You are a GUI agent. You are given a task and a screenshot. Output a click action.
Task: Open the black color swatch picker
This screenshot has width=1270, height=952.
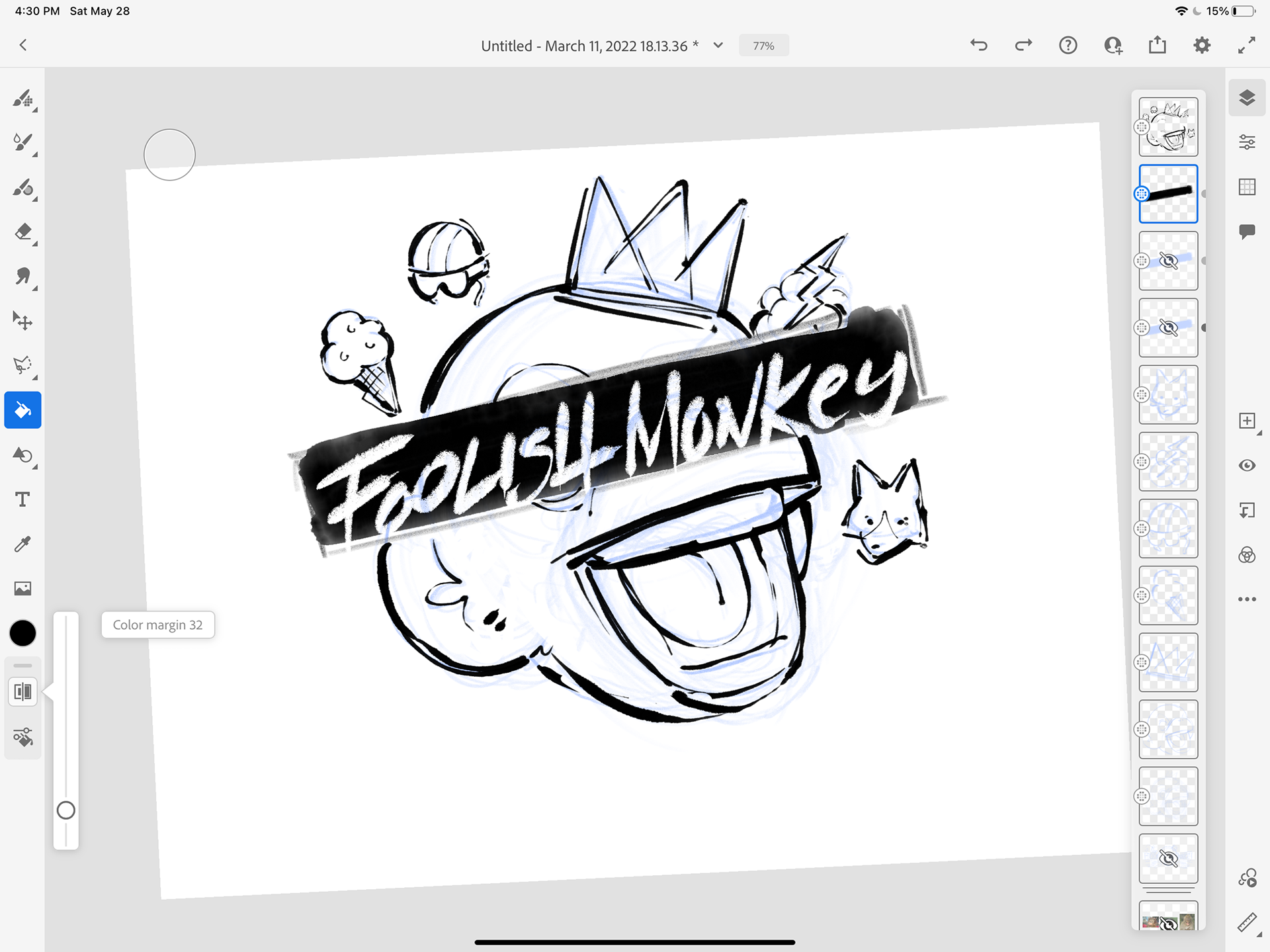[x=22, y=633]
